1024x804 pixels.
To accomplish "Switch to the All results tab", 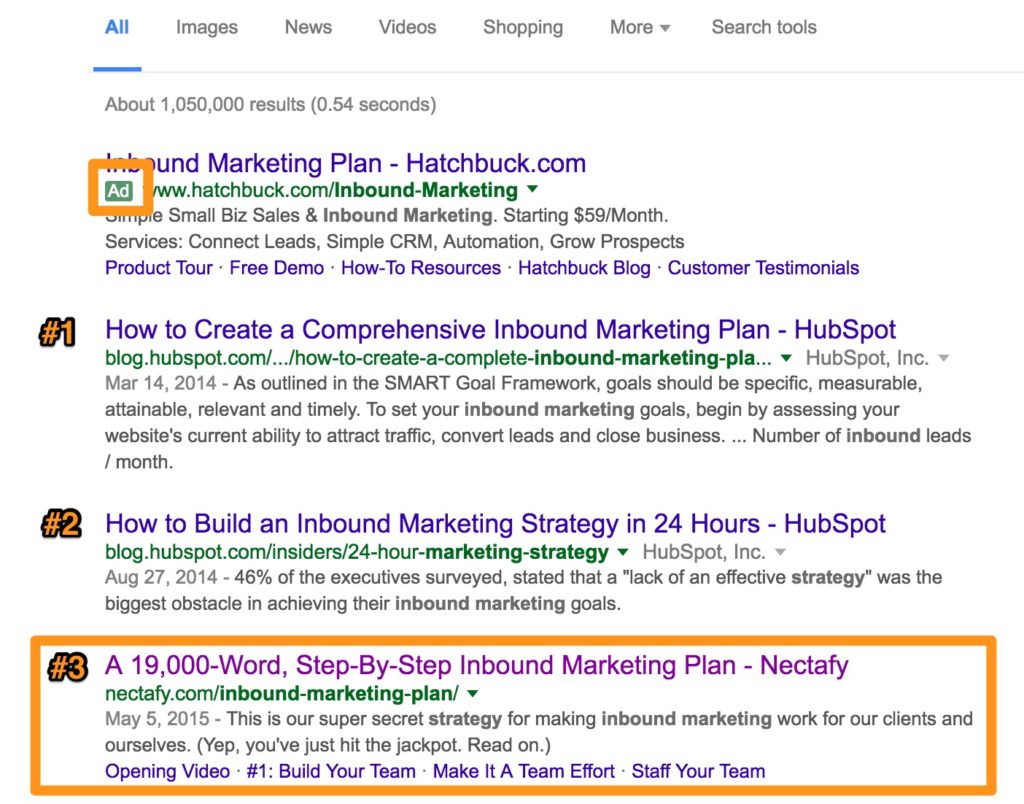I will [x=117, y=27].
